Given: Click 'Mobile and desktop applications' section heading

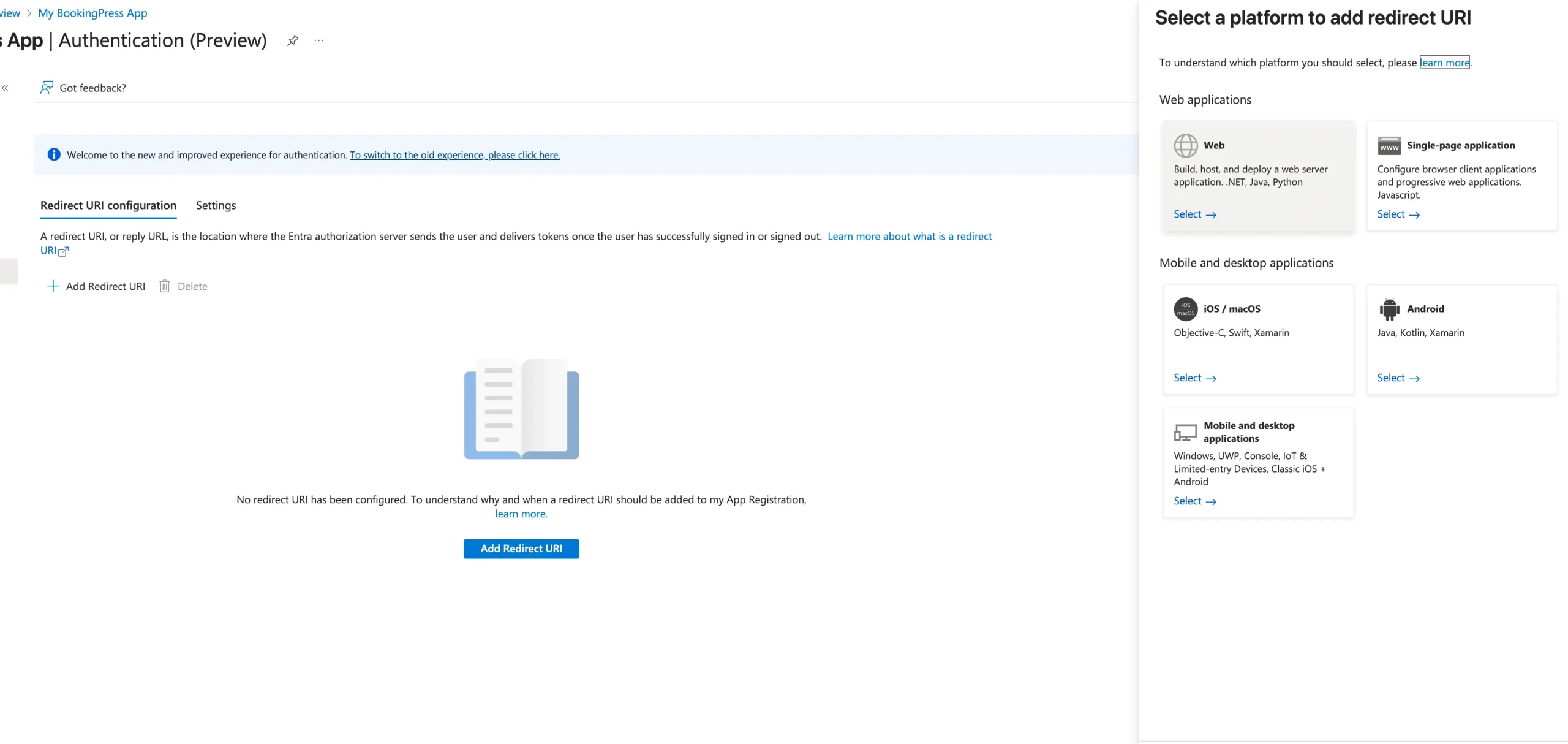Looking at the screenshot, I should pos(1246,263).
